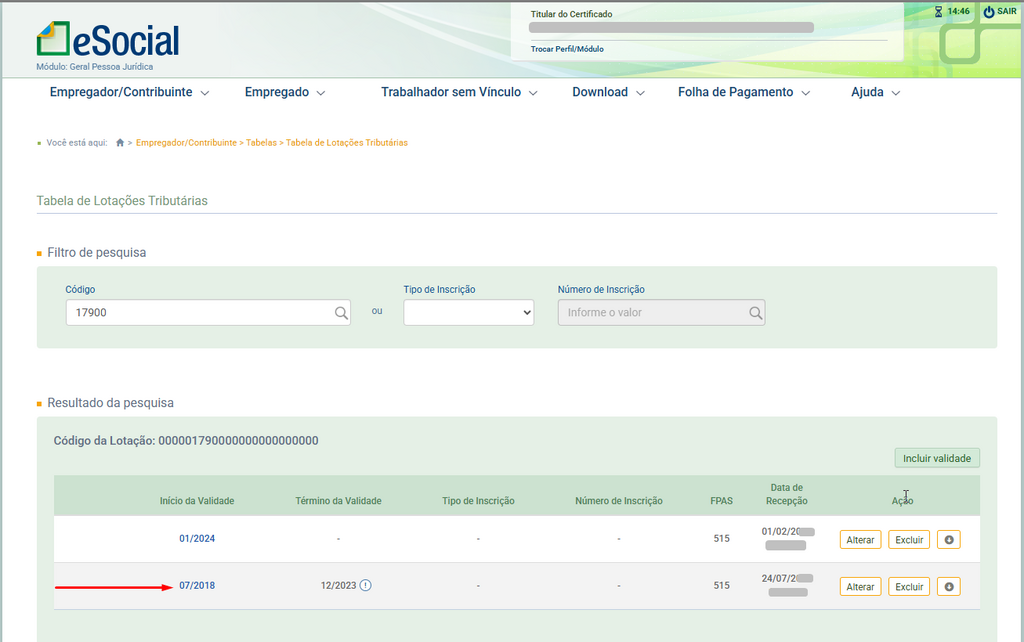Click the SAIR power icon

pos(989,12)
